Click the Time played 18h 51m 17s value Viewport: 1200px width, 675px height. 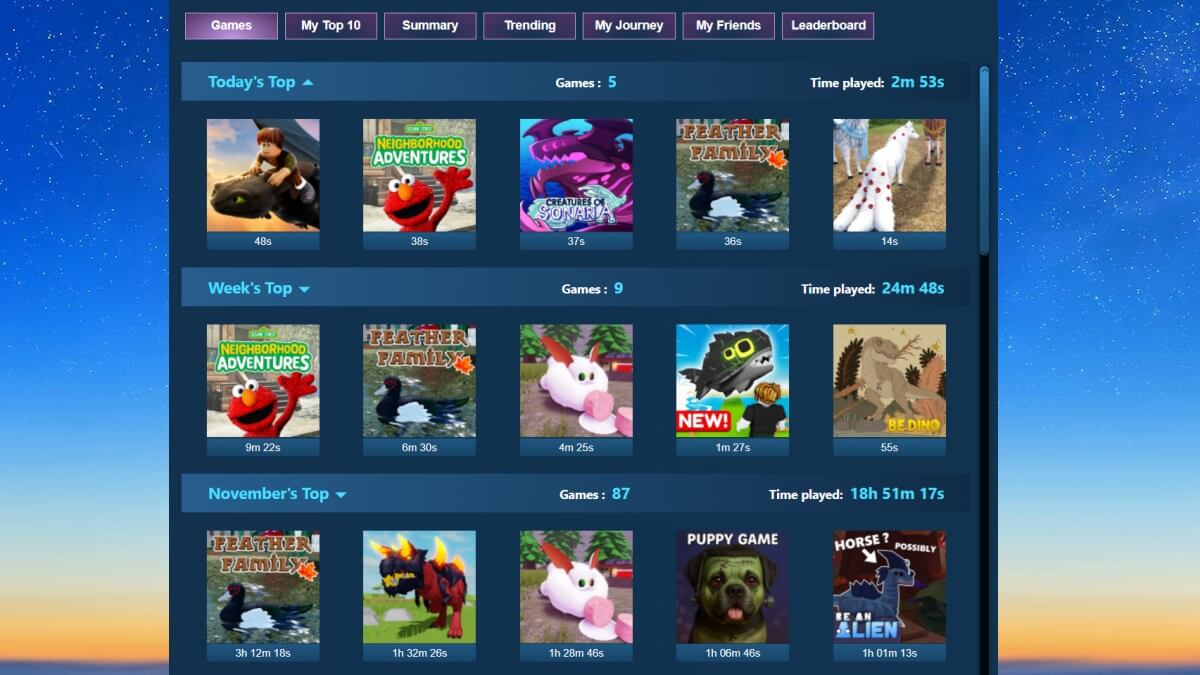tap(897, 494)
